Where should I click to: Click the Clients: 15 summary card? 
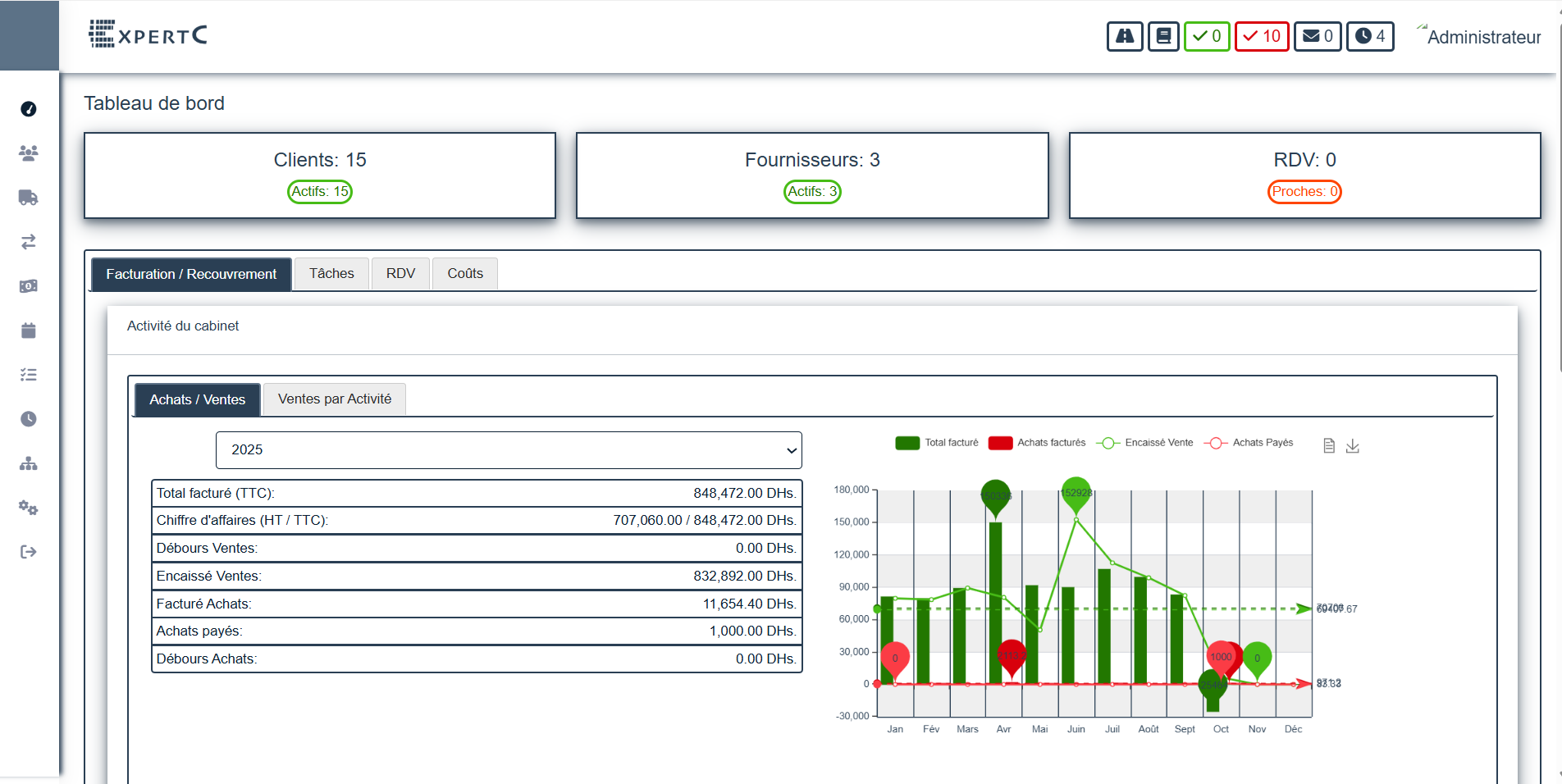click(320, 175)
